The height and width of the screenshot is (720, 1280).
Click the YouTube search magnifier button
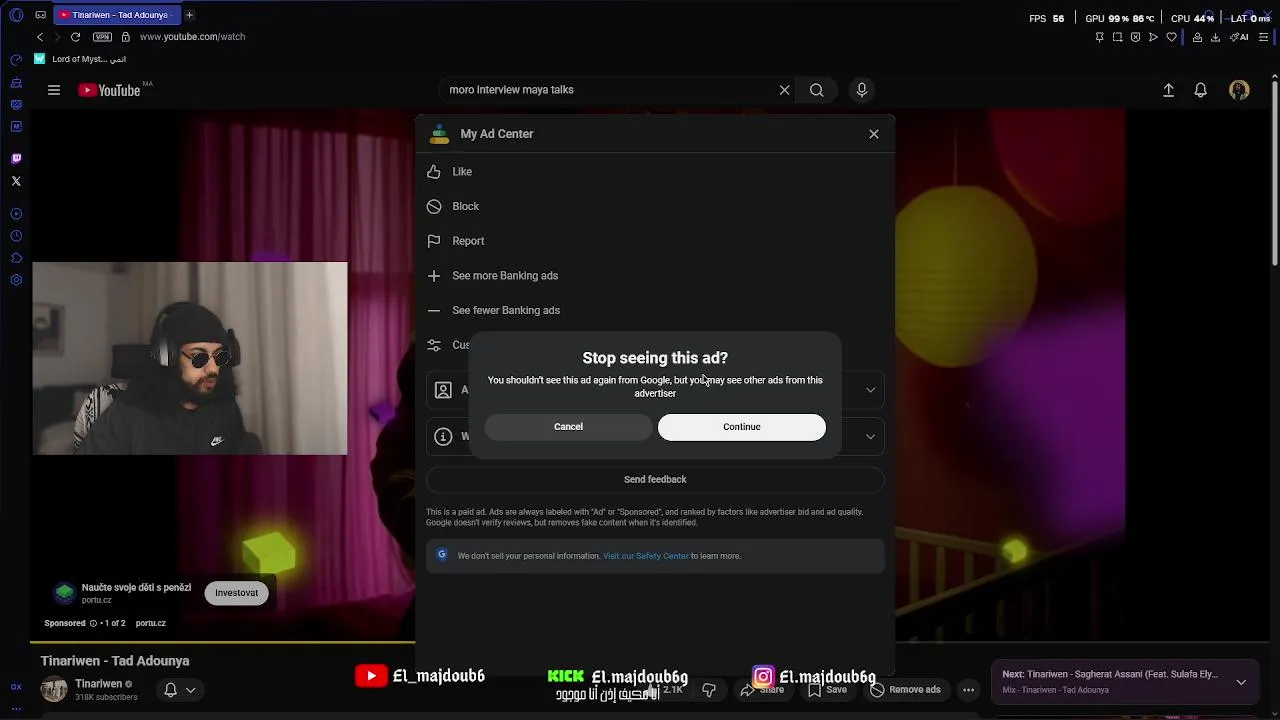(817, 90)
